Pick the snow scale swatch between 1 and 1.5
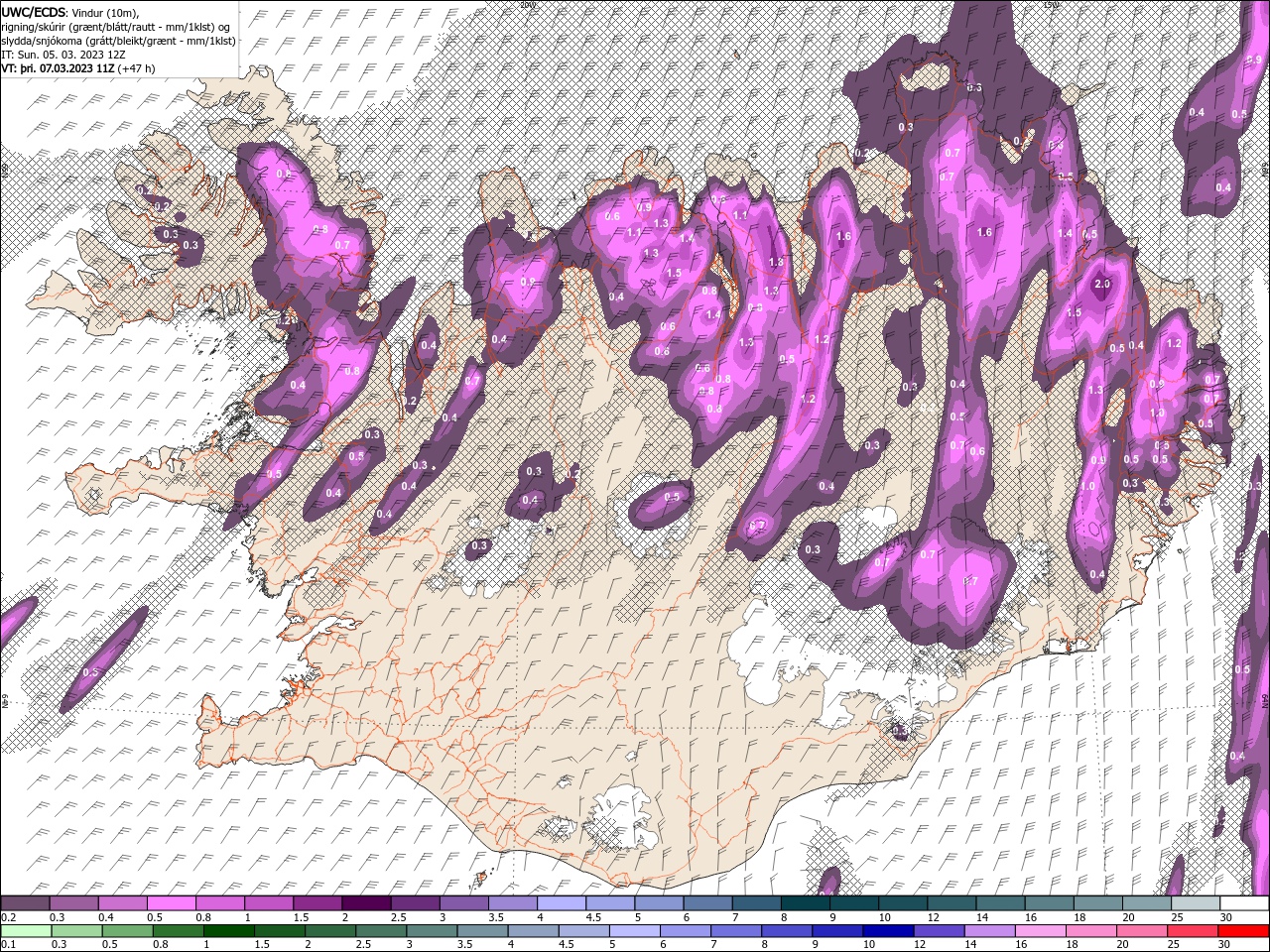Image resolution: width=1270 pixels, height=952 pixels. [x=269, y=902]
